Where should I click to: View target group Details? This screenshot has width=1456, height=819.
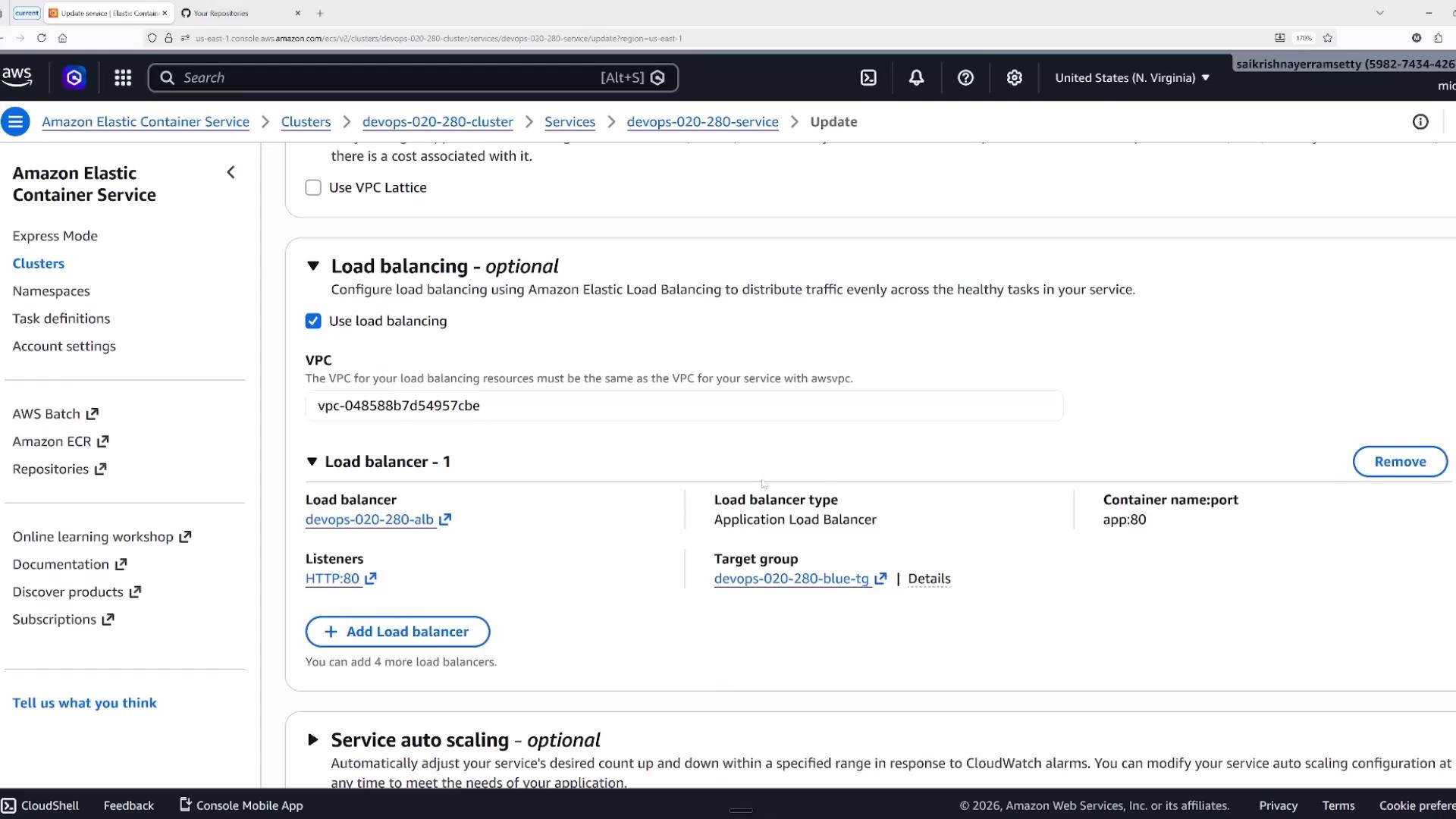pyautogui.click(x=929, y=579)
